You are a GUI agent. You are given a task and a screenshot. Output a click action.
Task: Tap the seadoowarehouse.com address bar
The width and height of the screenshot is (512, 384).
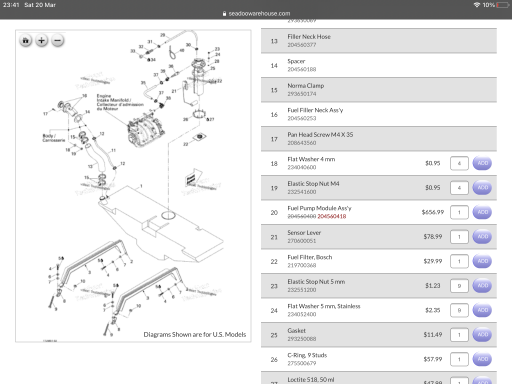(x=256, y=14)
